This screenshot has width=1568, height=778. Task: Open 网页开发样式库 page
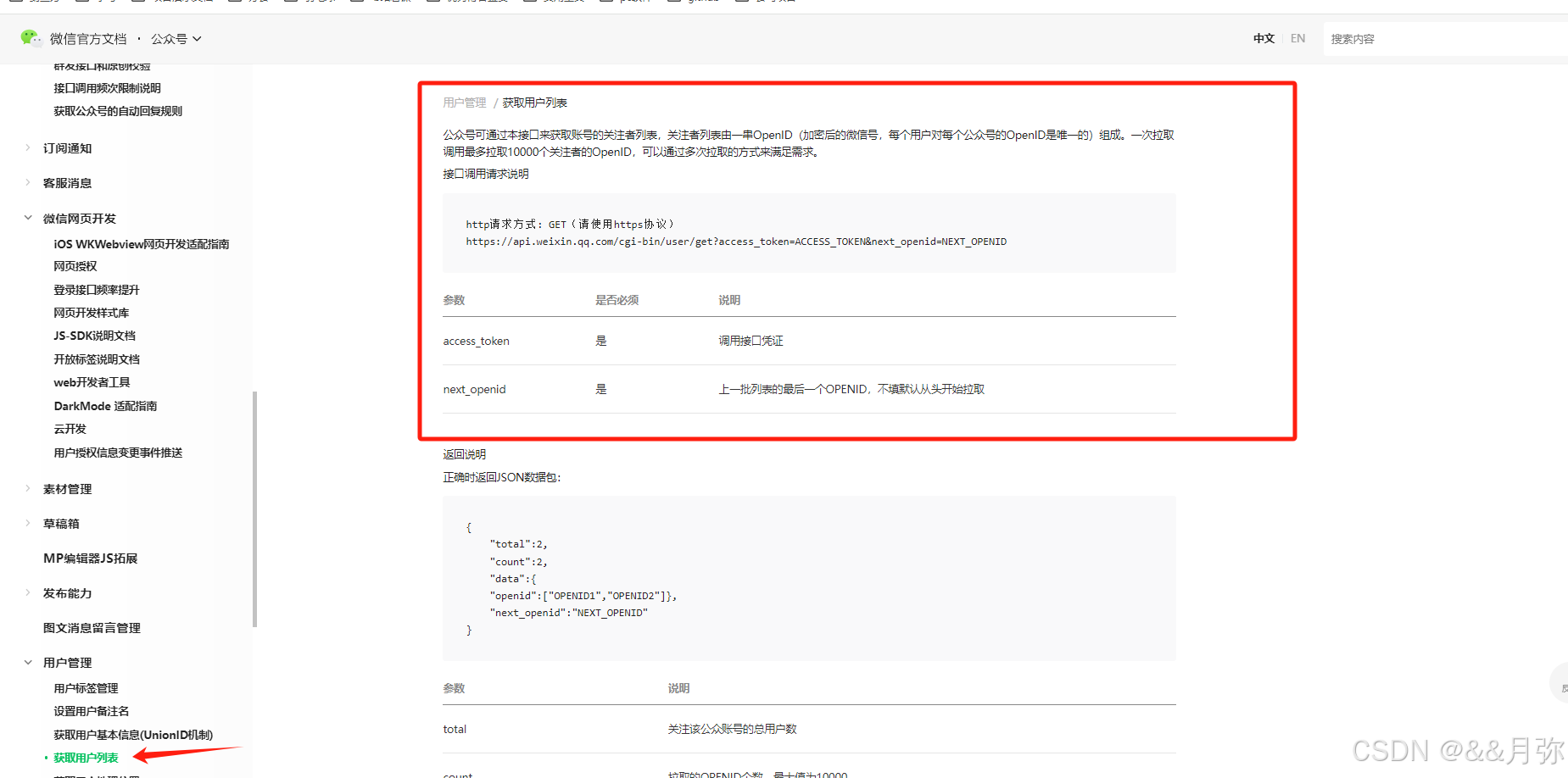click(x=92, y=313)
